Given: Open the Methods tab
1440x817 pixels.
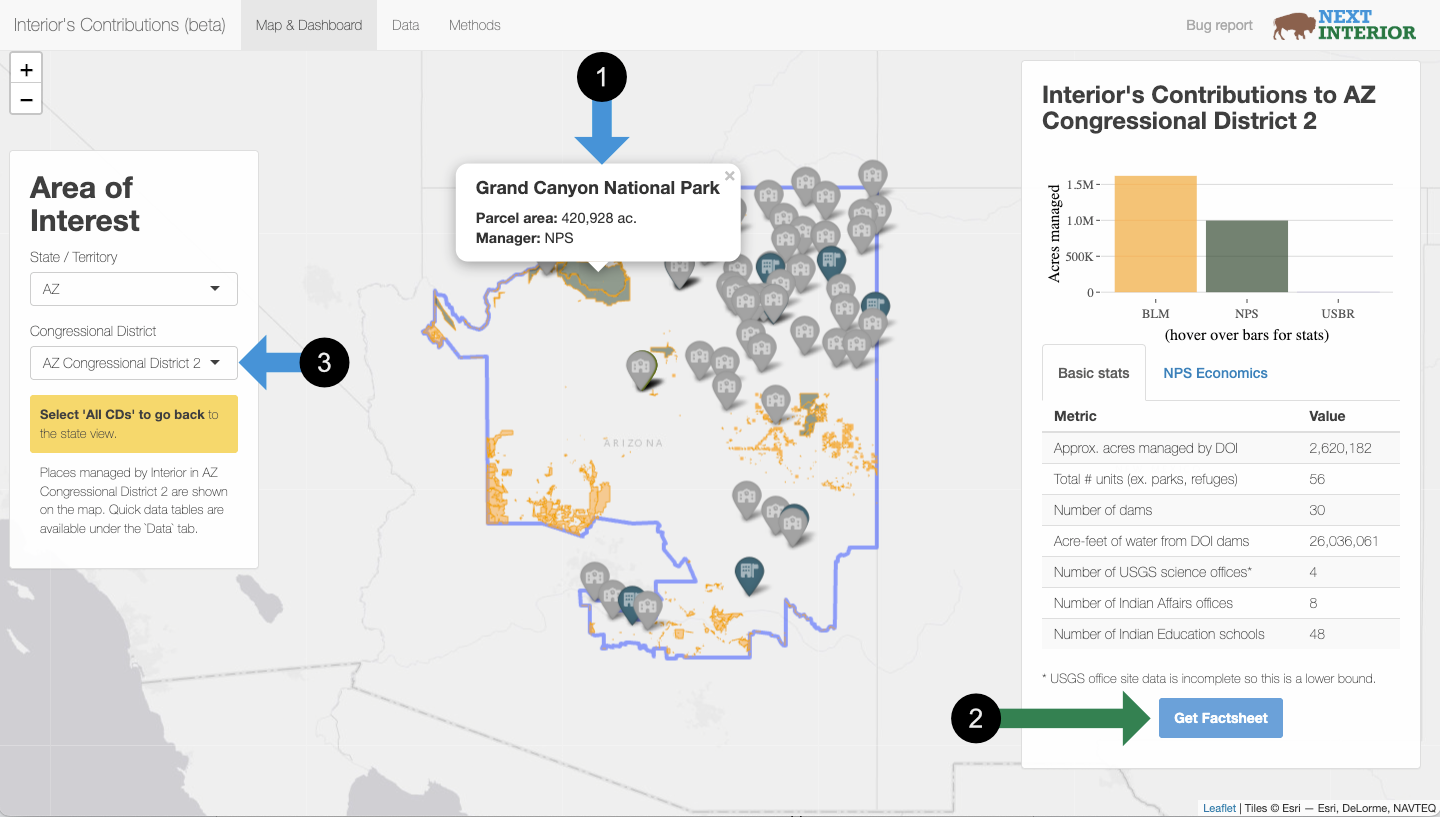Looking at the screenshot, I should click(474, 24).
